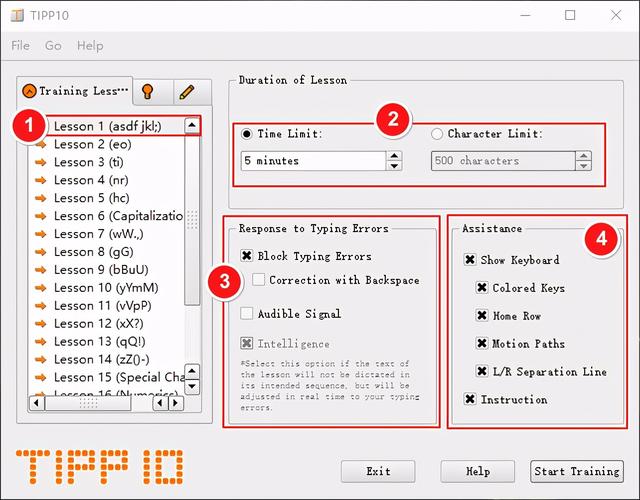Click the TIPP10 app icon in title bar
Viewport: 640px width, 500px height.
(17, 15)
